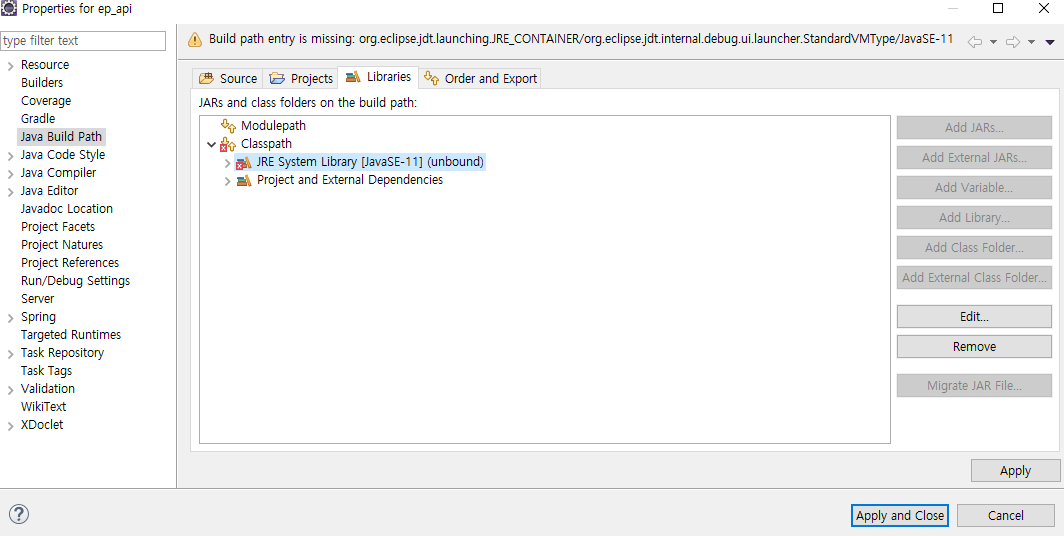
Task: Click the Modulepath icon
Action: (x=229, y=126)
